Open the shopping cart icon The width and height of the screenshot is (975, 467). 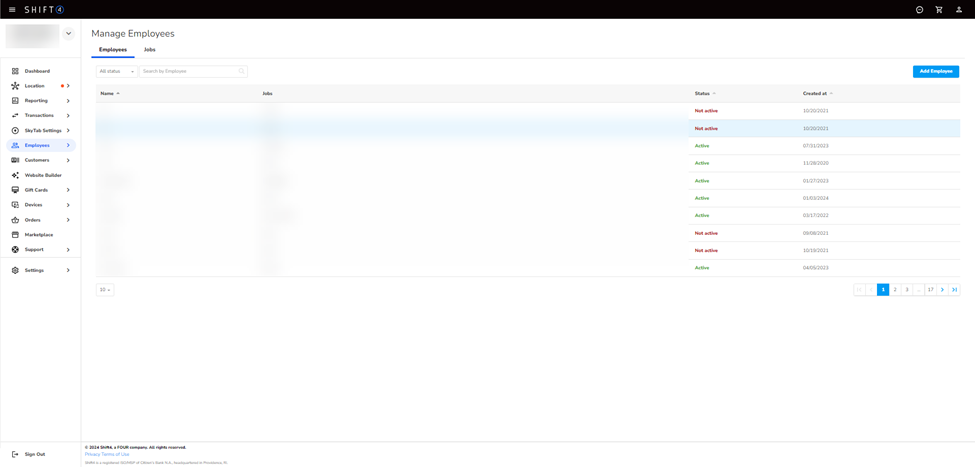coord(939,9)
